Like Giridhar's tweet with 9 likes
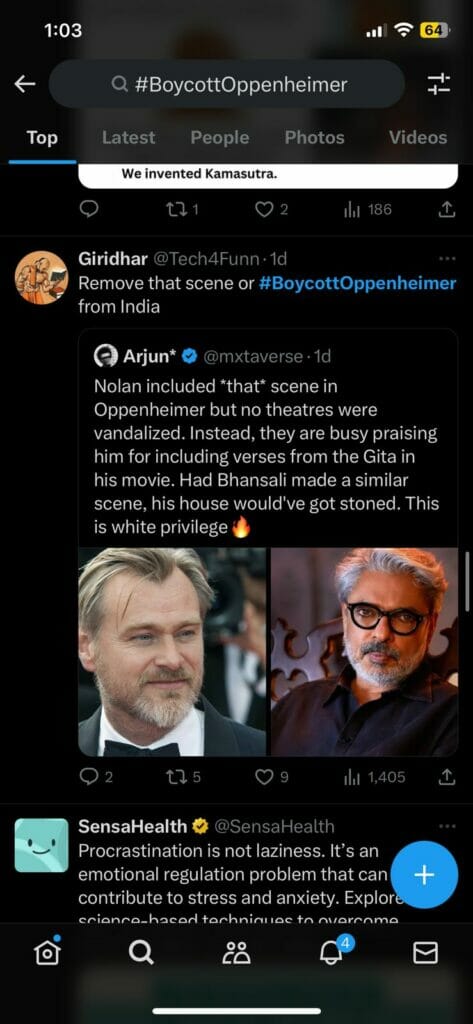 coord(272,776)
